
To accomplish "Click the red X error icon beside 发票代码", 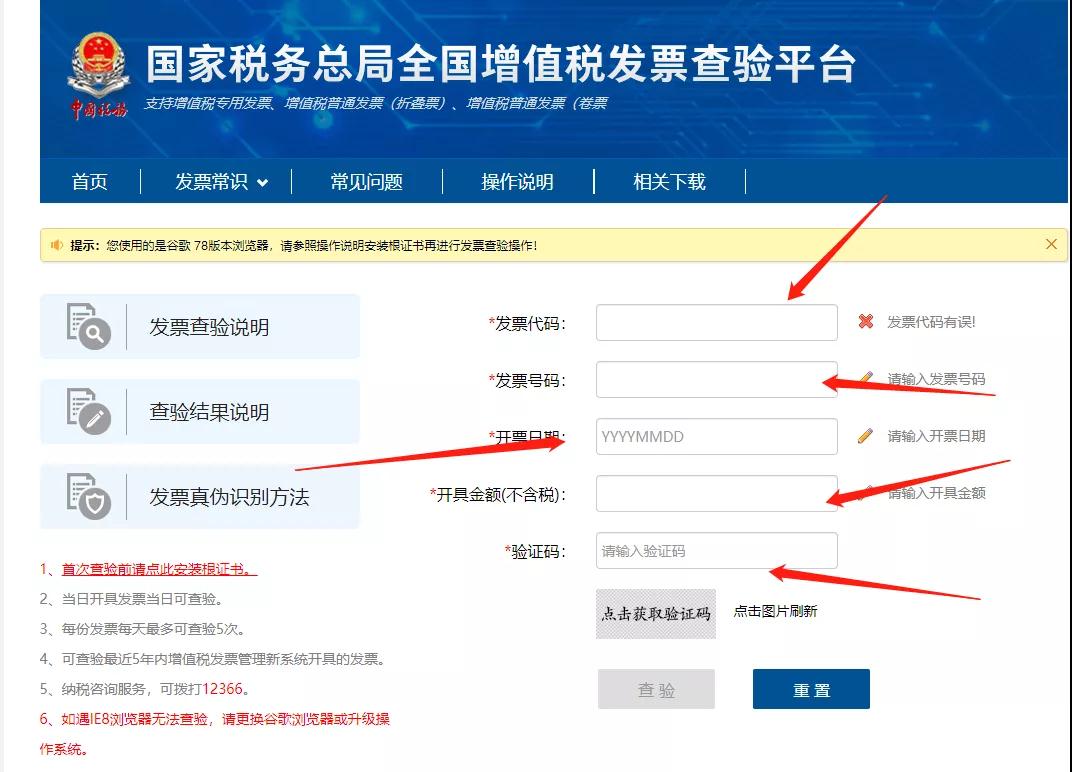I will tap(866, 322).
